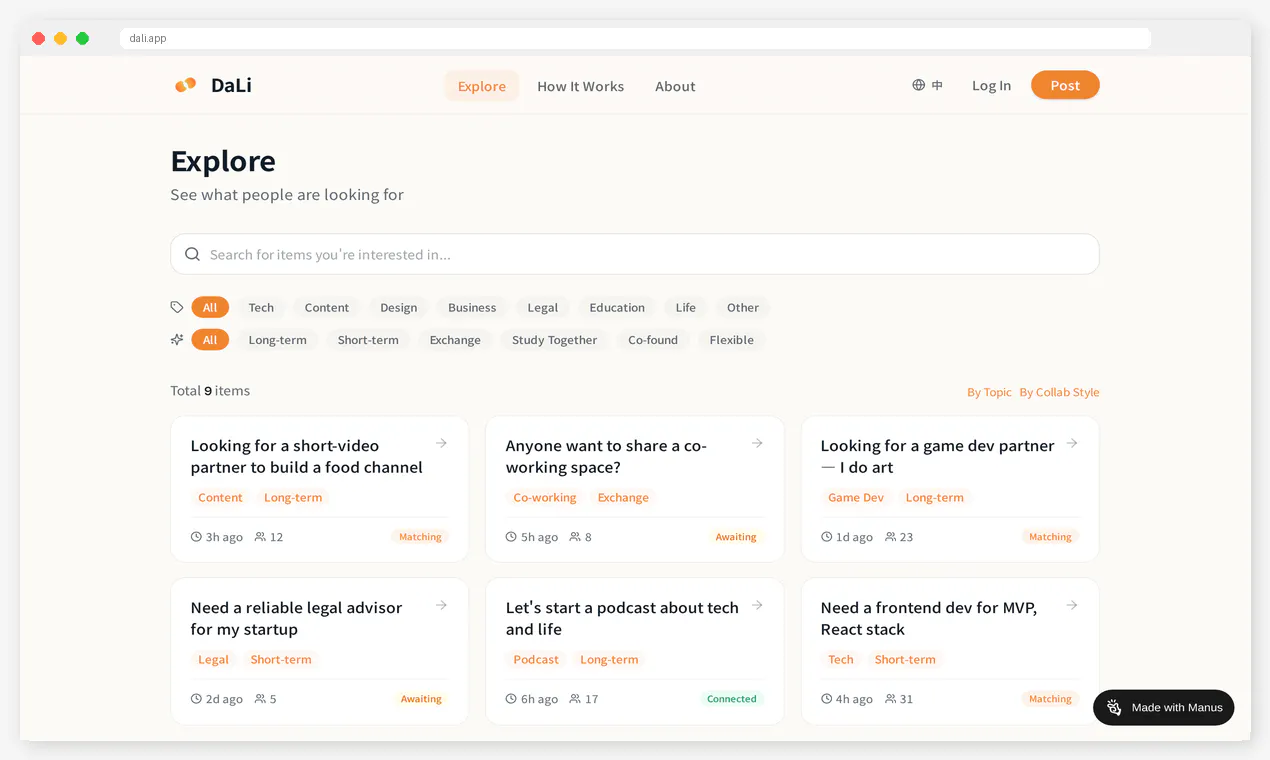Click the clock icon next to 1d ago
1270x760 pixels.
(x=826, y=537)
